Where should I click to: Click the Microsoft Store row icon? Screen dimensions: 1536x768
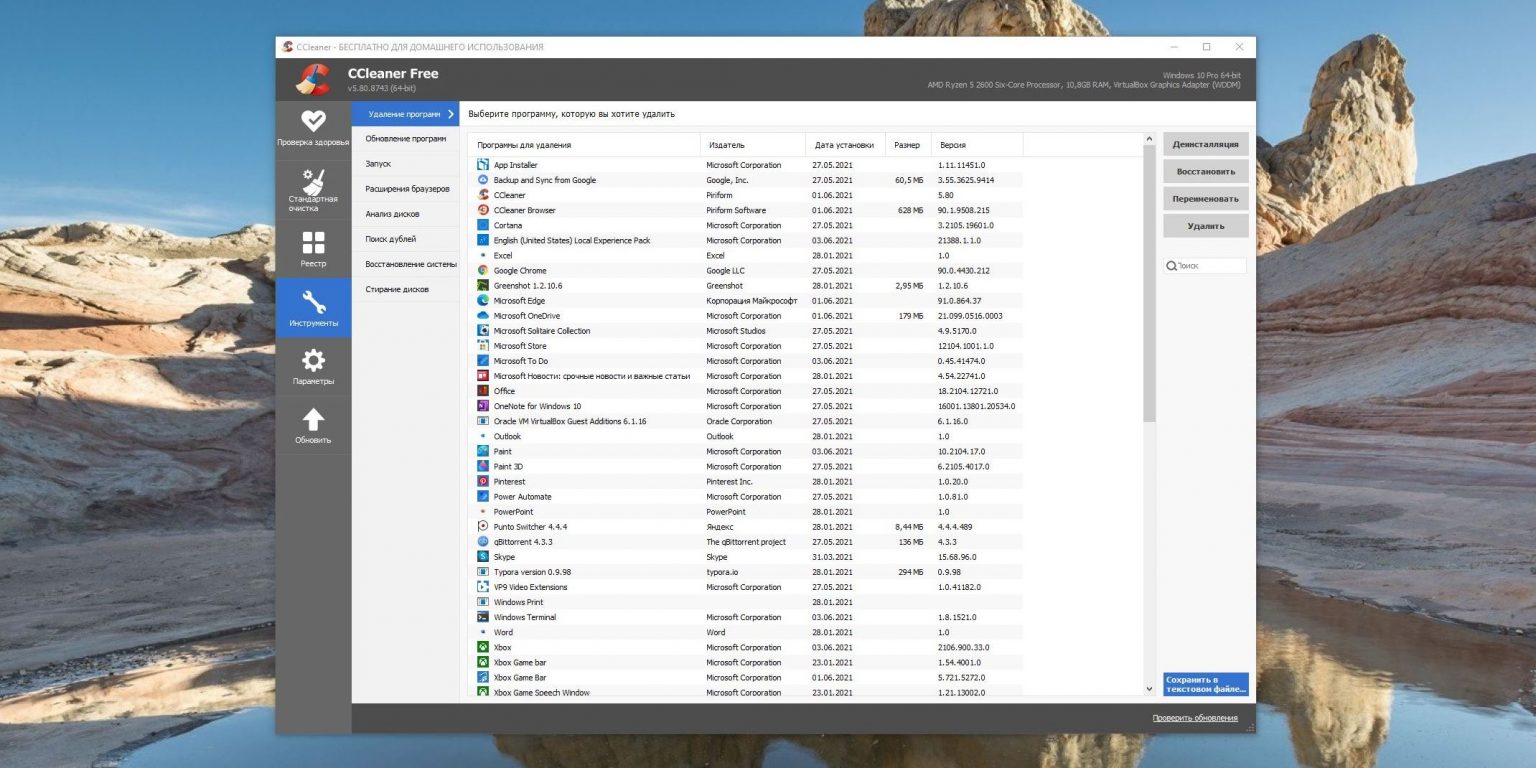[x=483, y=345]
